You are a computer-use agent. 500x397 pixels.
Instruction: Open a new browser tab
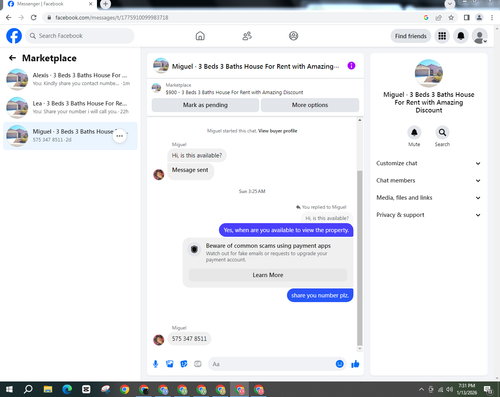[x=105, y=4]
